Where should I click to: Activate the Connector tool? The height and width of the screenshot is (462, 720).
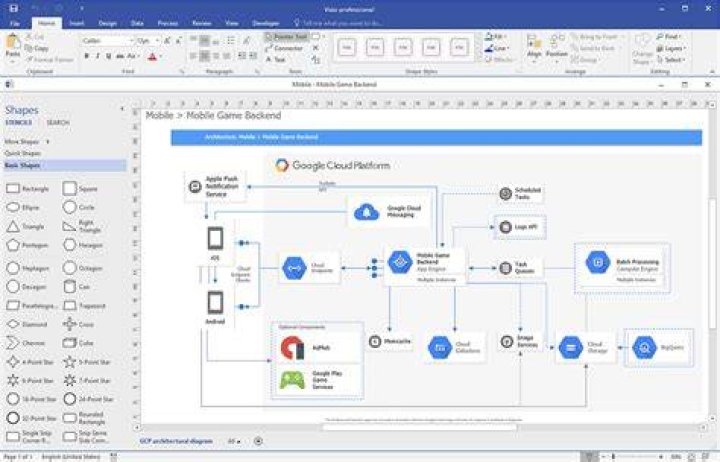pos(284,48)
